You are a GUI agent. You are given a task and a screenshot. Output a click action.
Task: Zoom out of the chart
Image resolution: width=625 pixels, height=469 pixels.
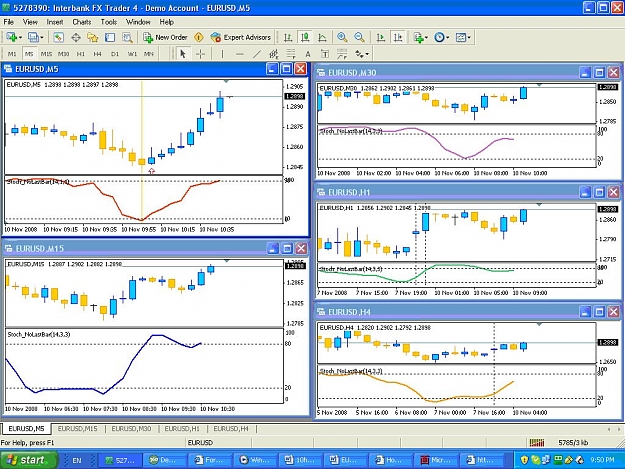pos(359,37)
